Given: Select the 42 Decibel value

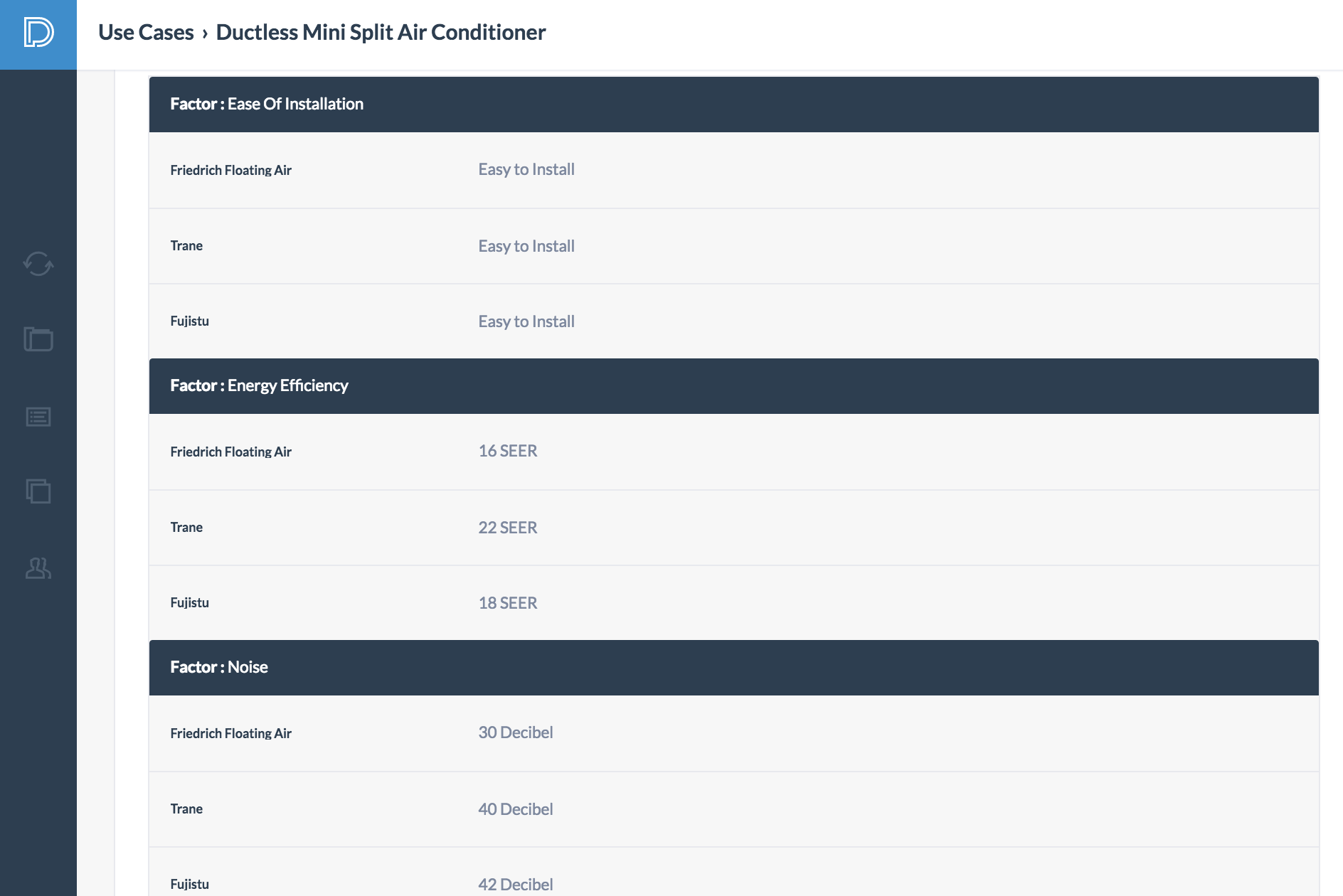Looking at the screenshot, I should [516, 885].
